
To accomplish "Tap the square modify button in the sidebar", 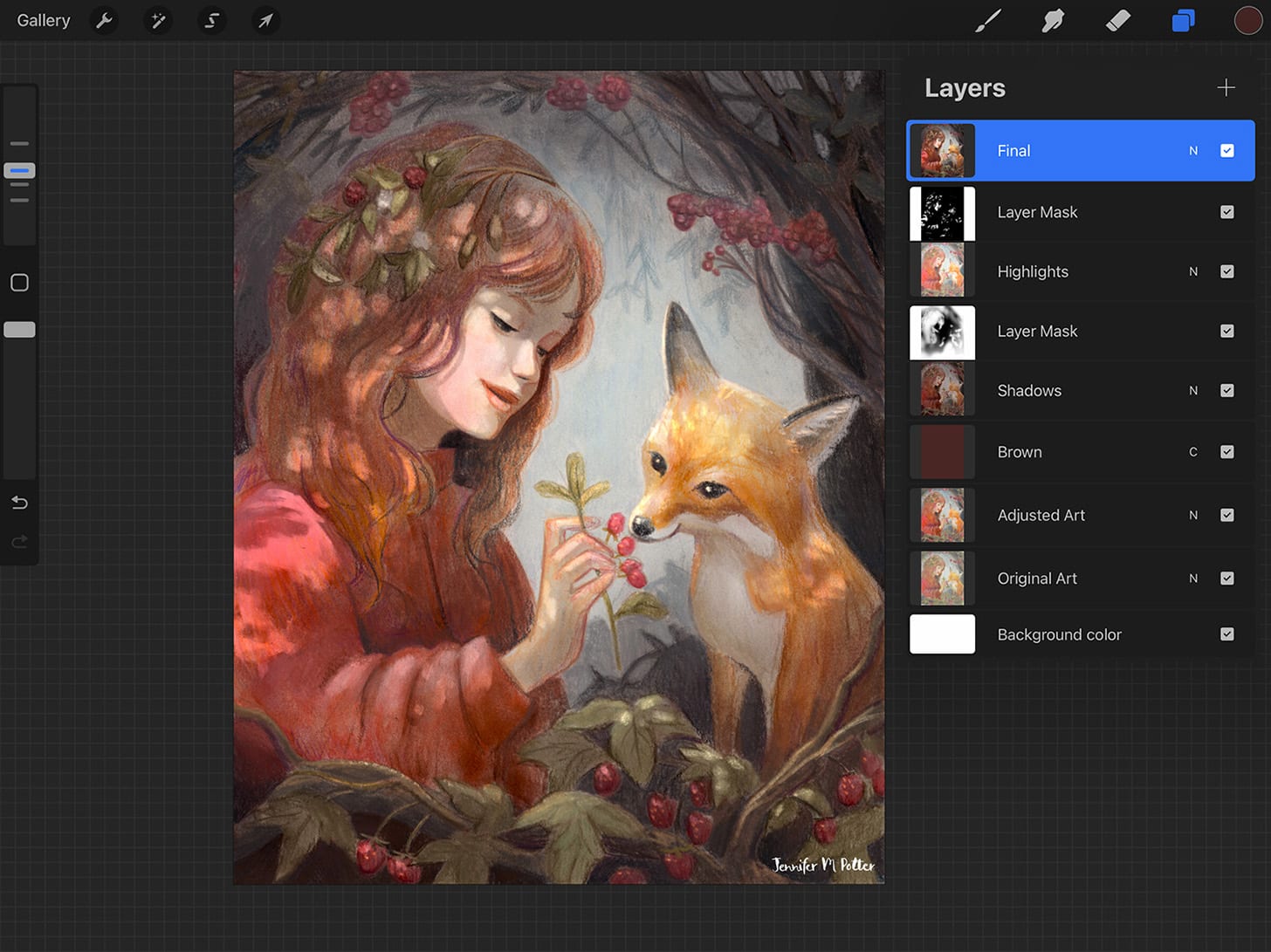I will tap(19, 282).
